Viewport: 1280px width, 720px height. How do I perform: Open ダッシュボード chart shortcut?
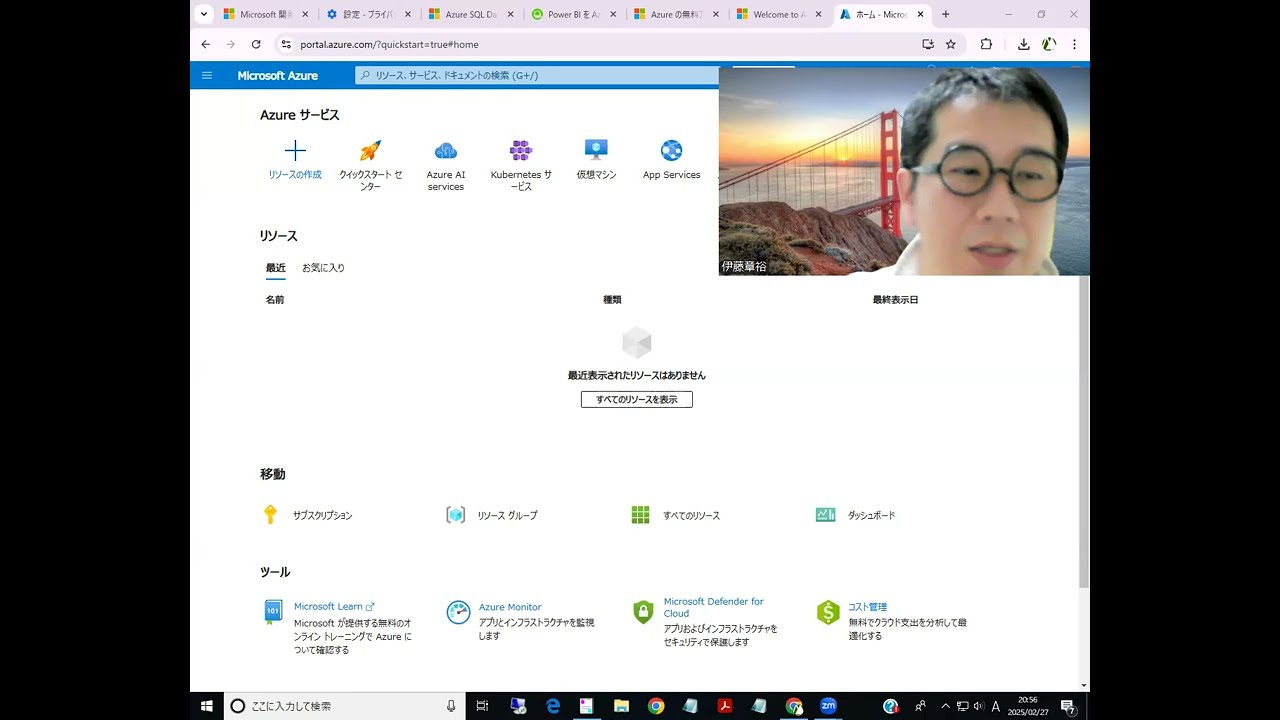pos(826,515)
